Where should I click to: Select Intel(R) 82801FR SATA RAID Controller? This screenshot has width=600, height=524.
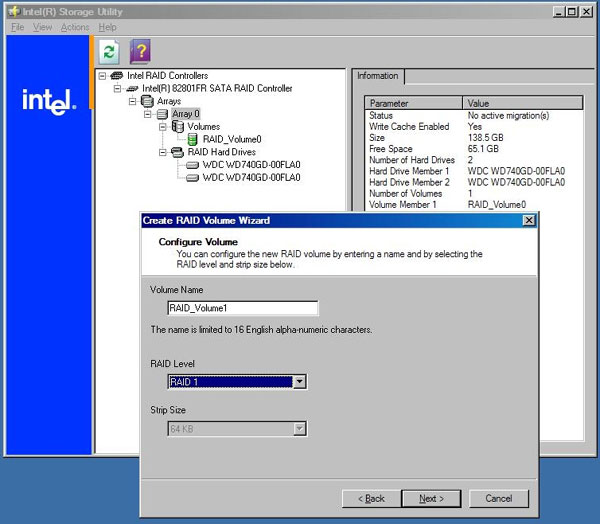coord(217,88)
